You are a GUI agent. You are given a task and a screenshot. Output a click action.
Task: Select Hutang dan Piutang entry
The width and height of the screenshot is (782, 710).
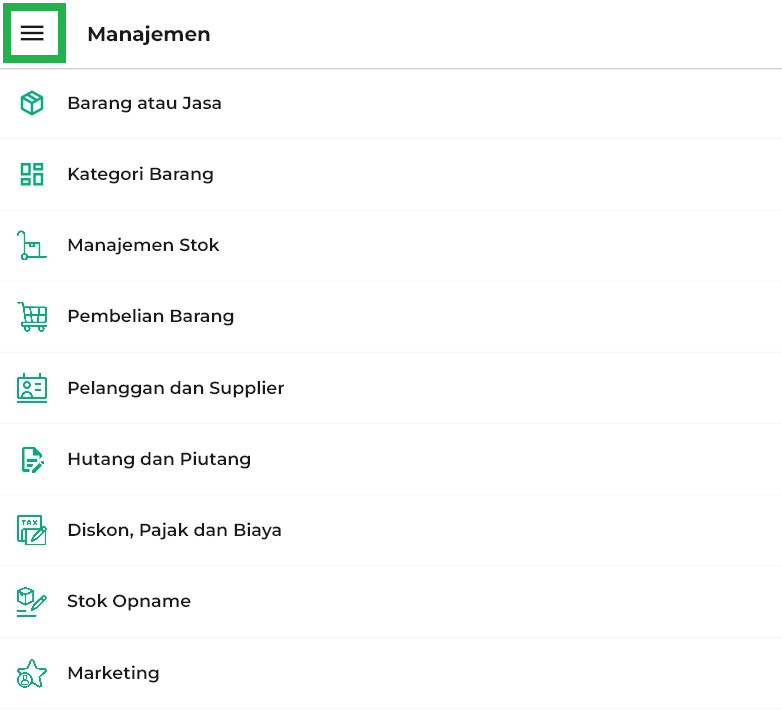point(158,459)
